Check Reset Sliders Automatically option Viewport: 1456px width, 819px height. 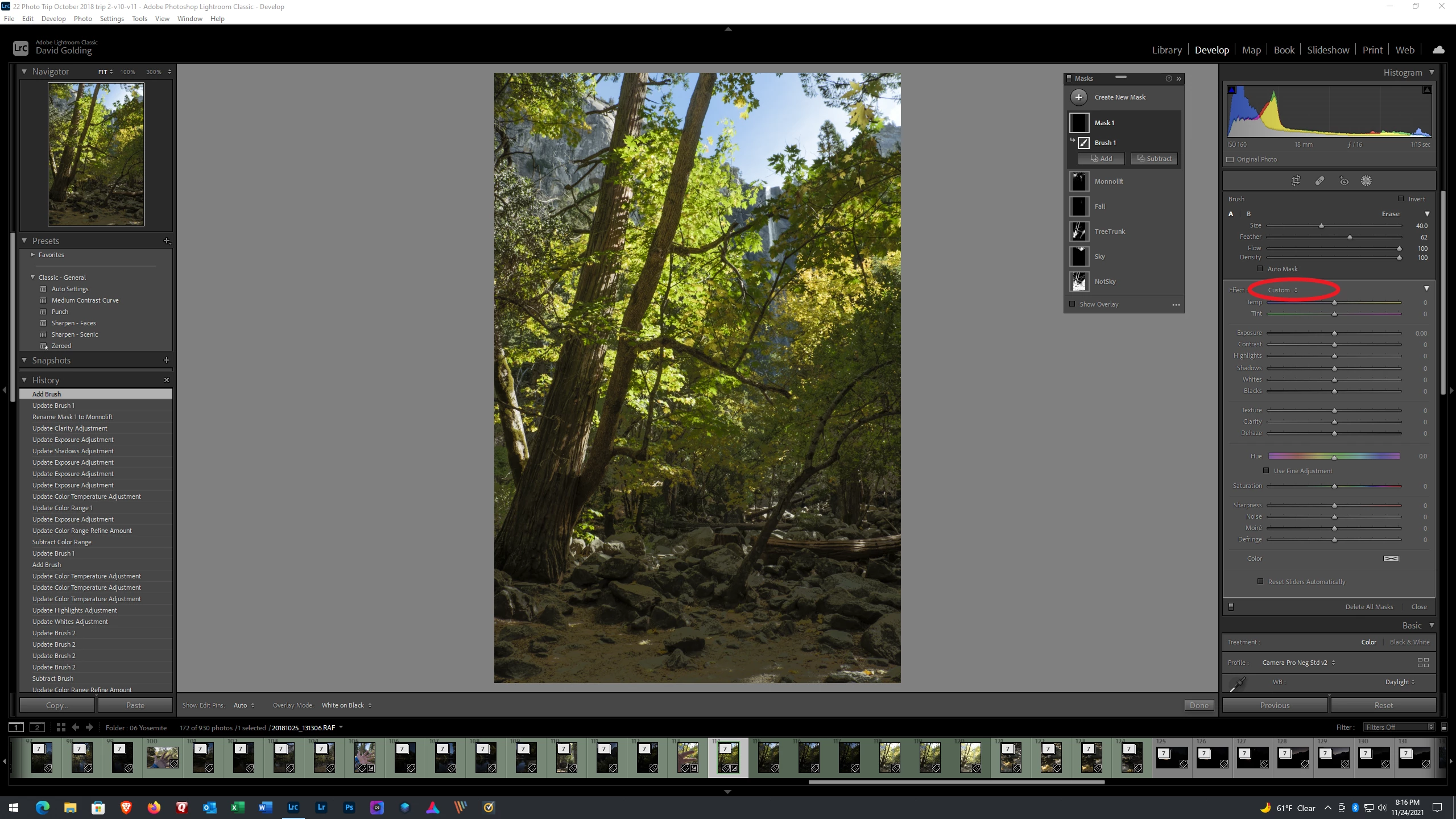coord(1260,582)
